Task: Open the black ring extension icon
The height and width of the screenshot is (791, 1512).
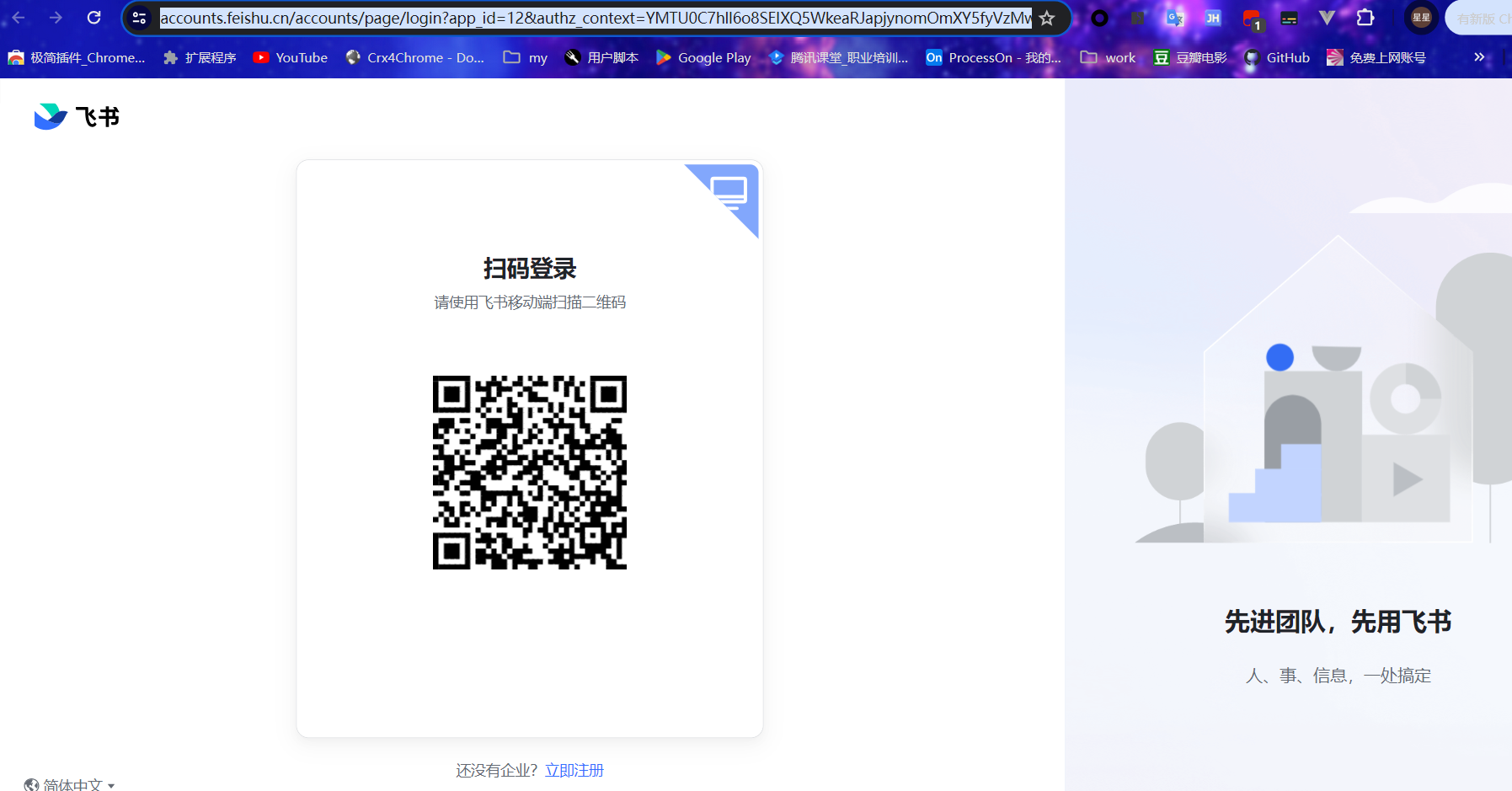Action: coord(1099,18)
